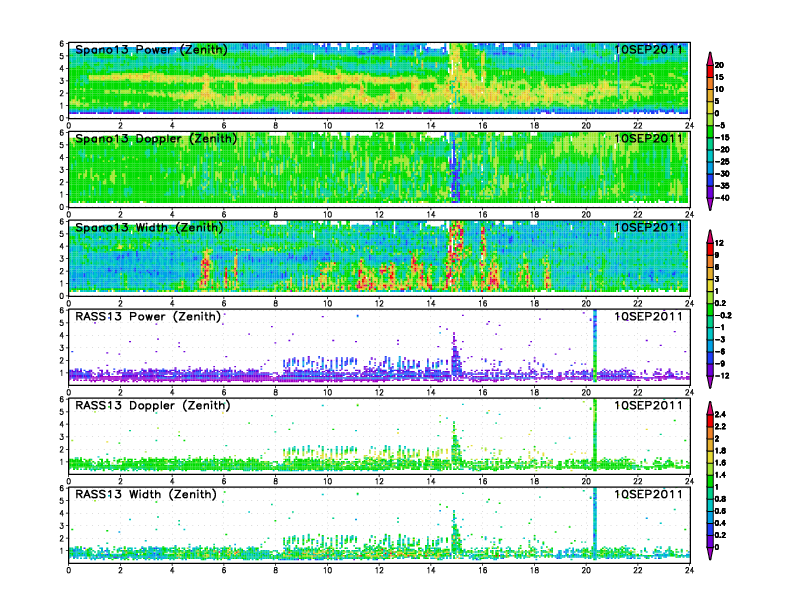
Task: Select the 10SEP2011 date in RASS13 Doppler panel
Action: point(648,405)
